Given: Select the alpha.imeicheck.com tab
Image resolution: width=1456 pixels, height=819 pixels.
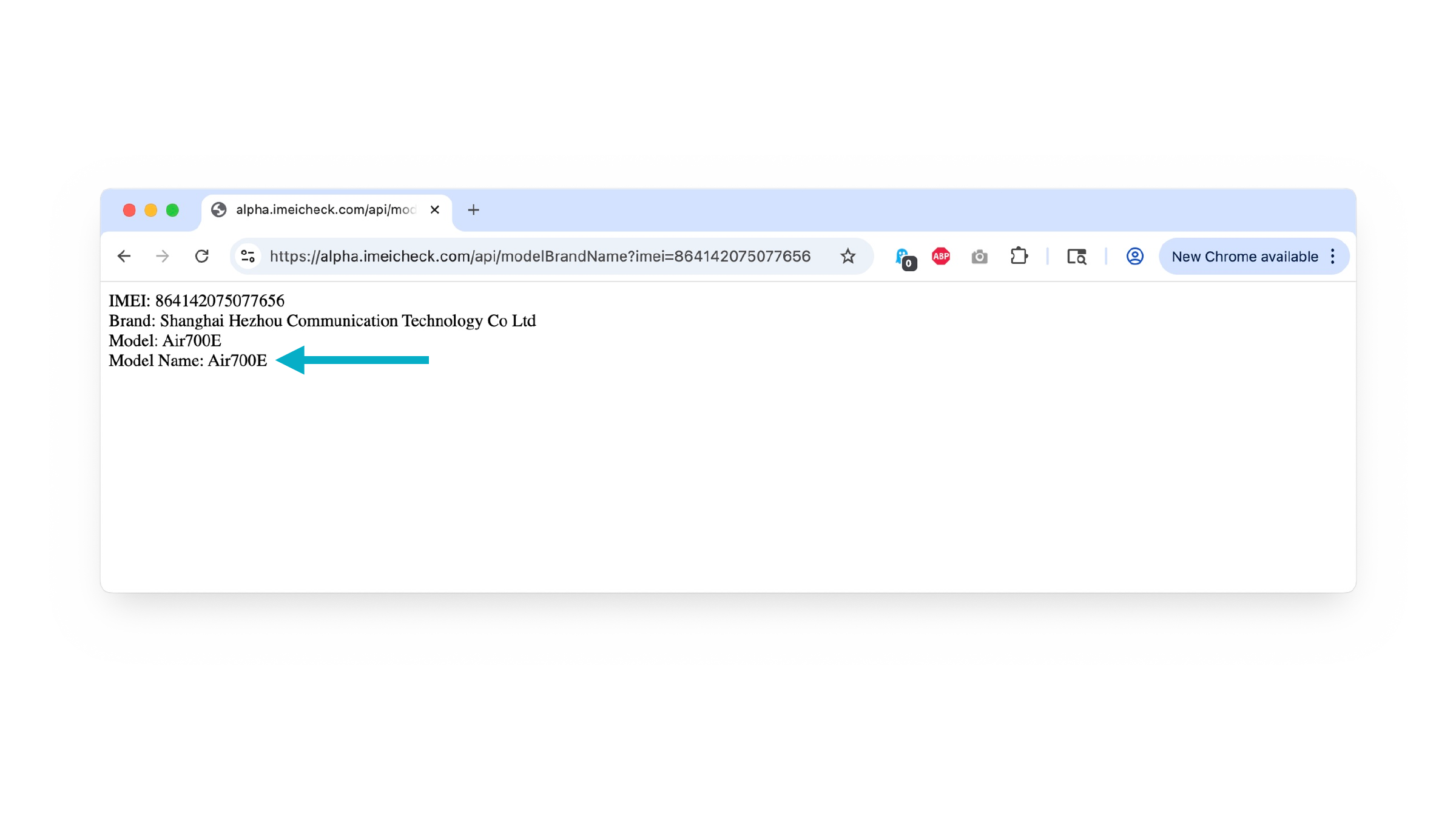Looking at the screenshot, I should [x=326, y=211].
